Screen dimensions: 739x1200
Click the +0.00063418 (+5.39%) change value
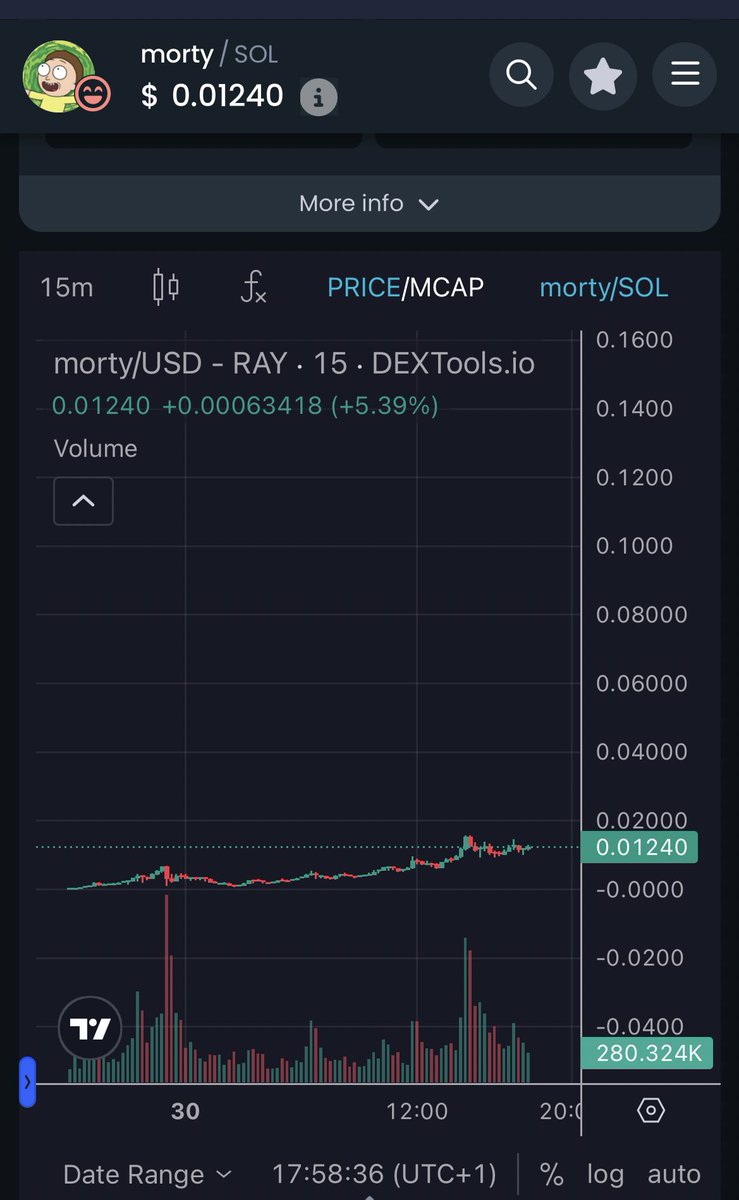pyautogui.click(x=300, y=406)
